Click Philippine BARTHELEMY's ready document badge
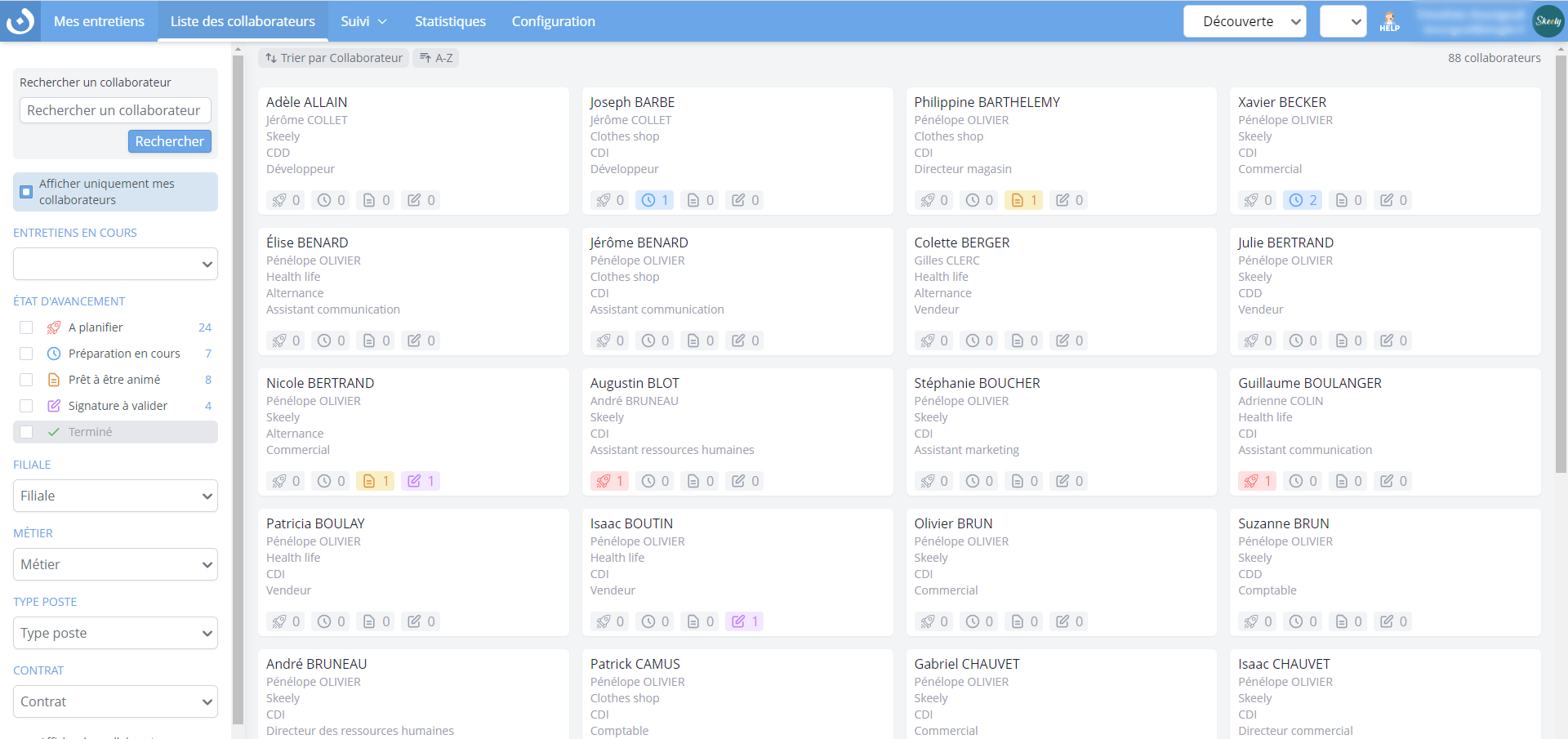 tap(1023, 200)
